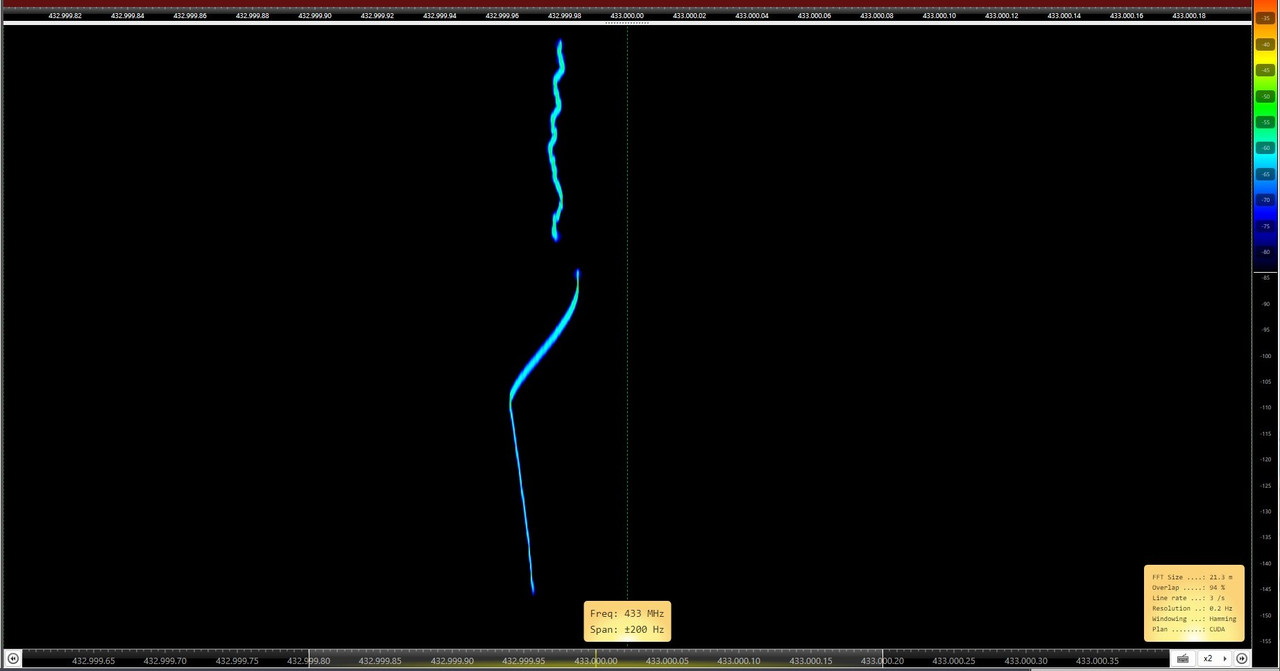This screenshot has height=671, width=1280.
Task: Click the -50 dB green level on color scale
Action: pos(1265,96)
